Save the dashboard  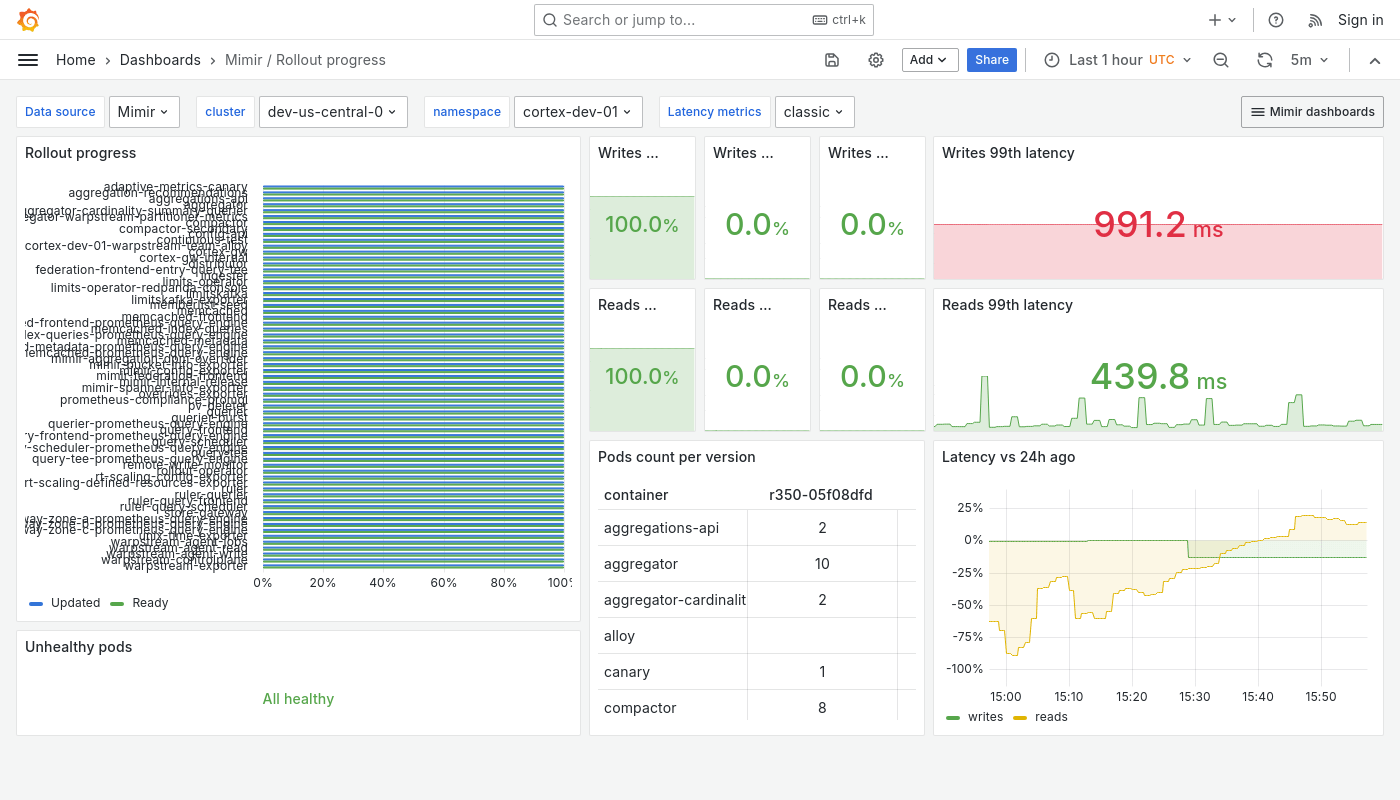click(x=831, y=60)
